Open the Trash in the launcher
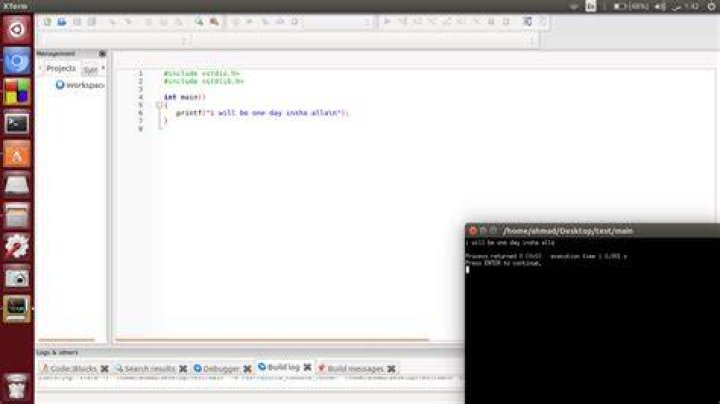This screenshot has width=720, height=404. pos(17,387)
